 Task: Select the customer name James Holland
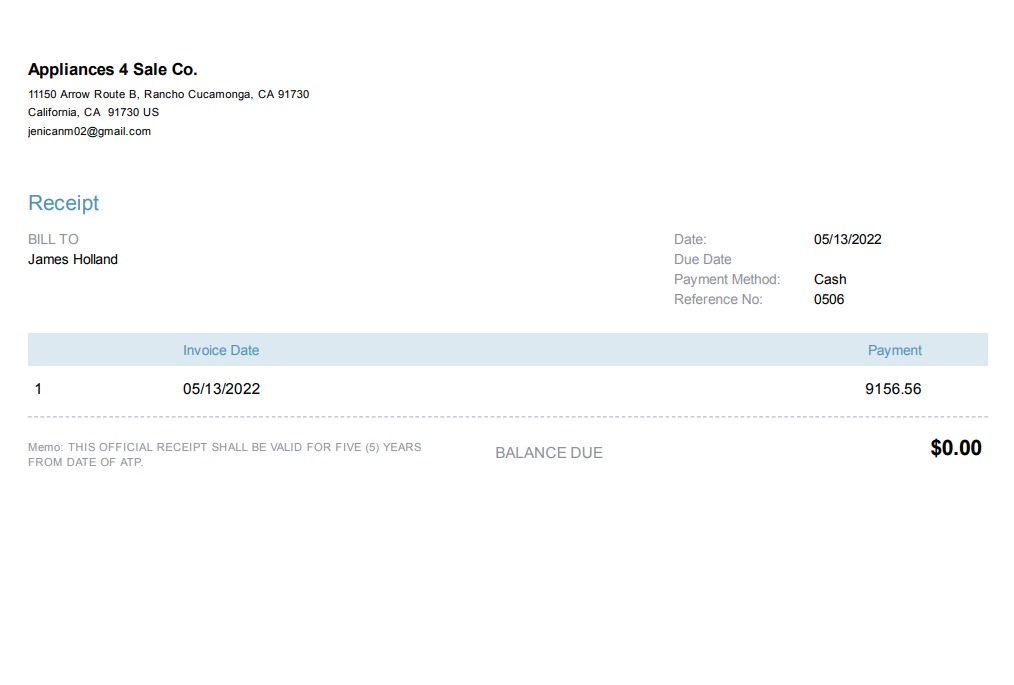[x=72, y=259]
